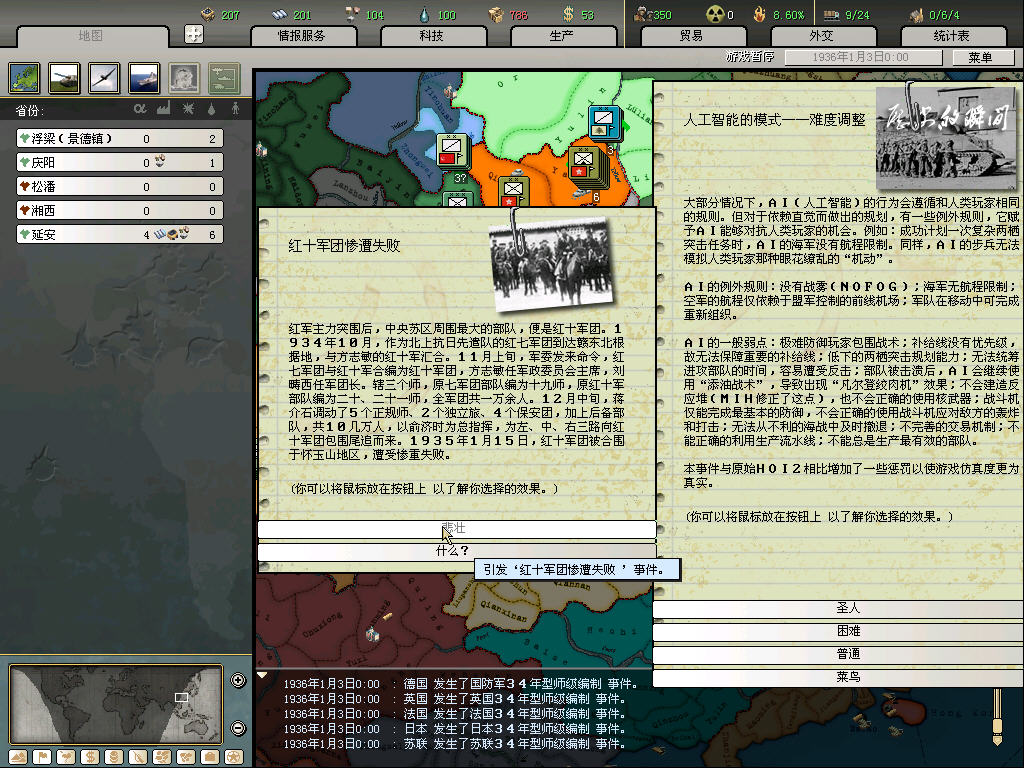Viewport: 1024px width, 768px height.
Task: Click the red army unit counter marked 37
Action: point(453,152)
